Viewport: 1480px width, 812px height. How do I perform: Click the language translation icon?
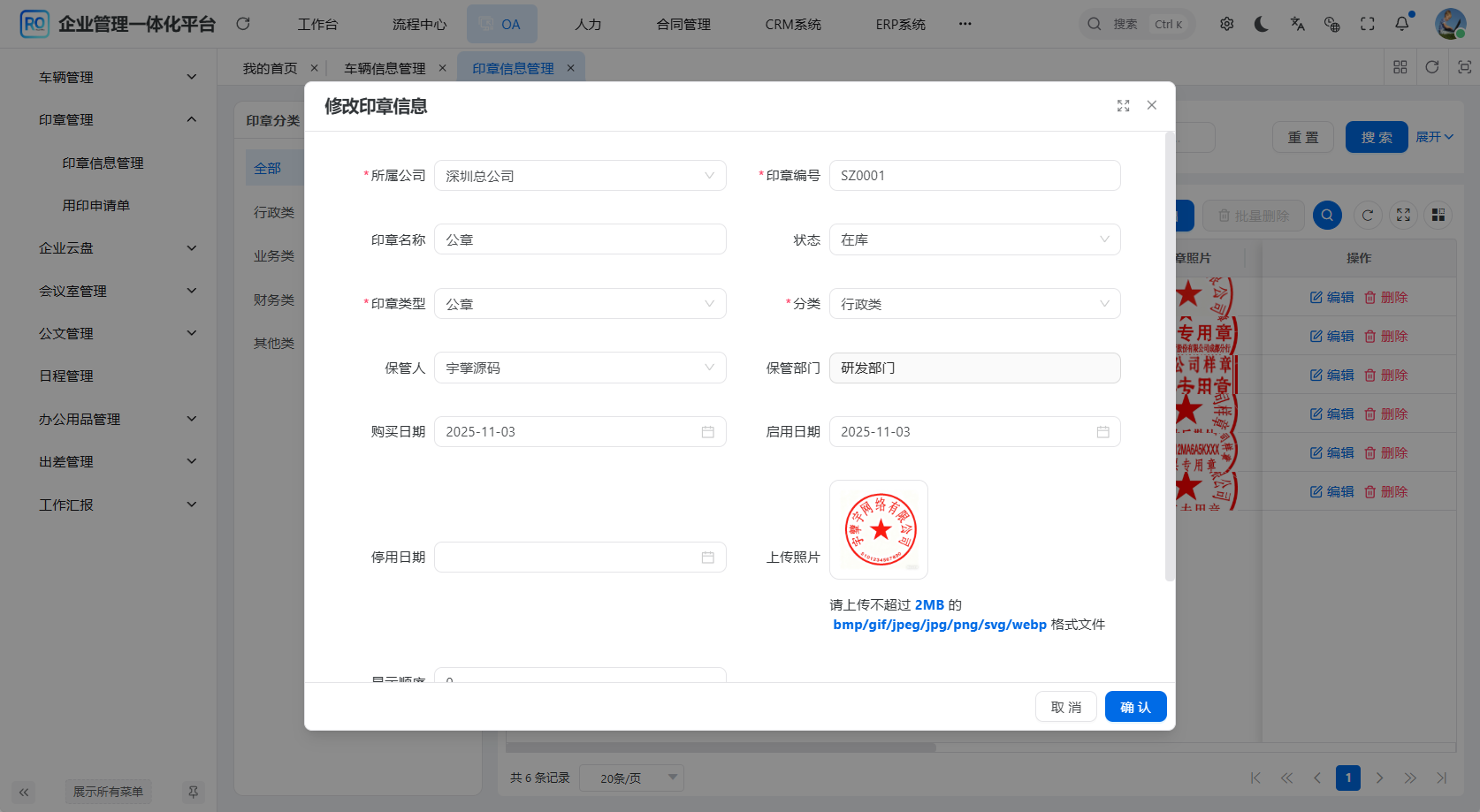[1297, 24]
